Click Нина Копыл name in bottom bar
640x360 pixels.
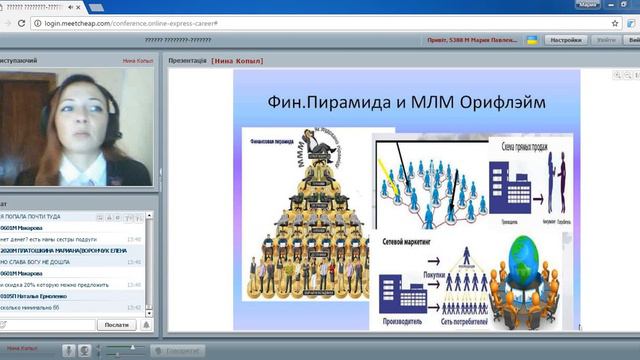click(x=22, y=349)
